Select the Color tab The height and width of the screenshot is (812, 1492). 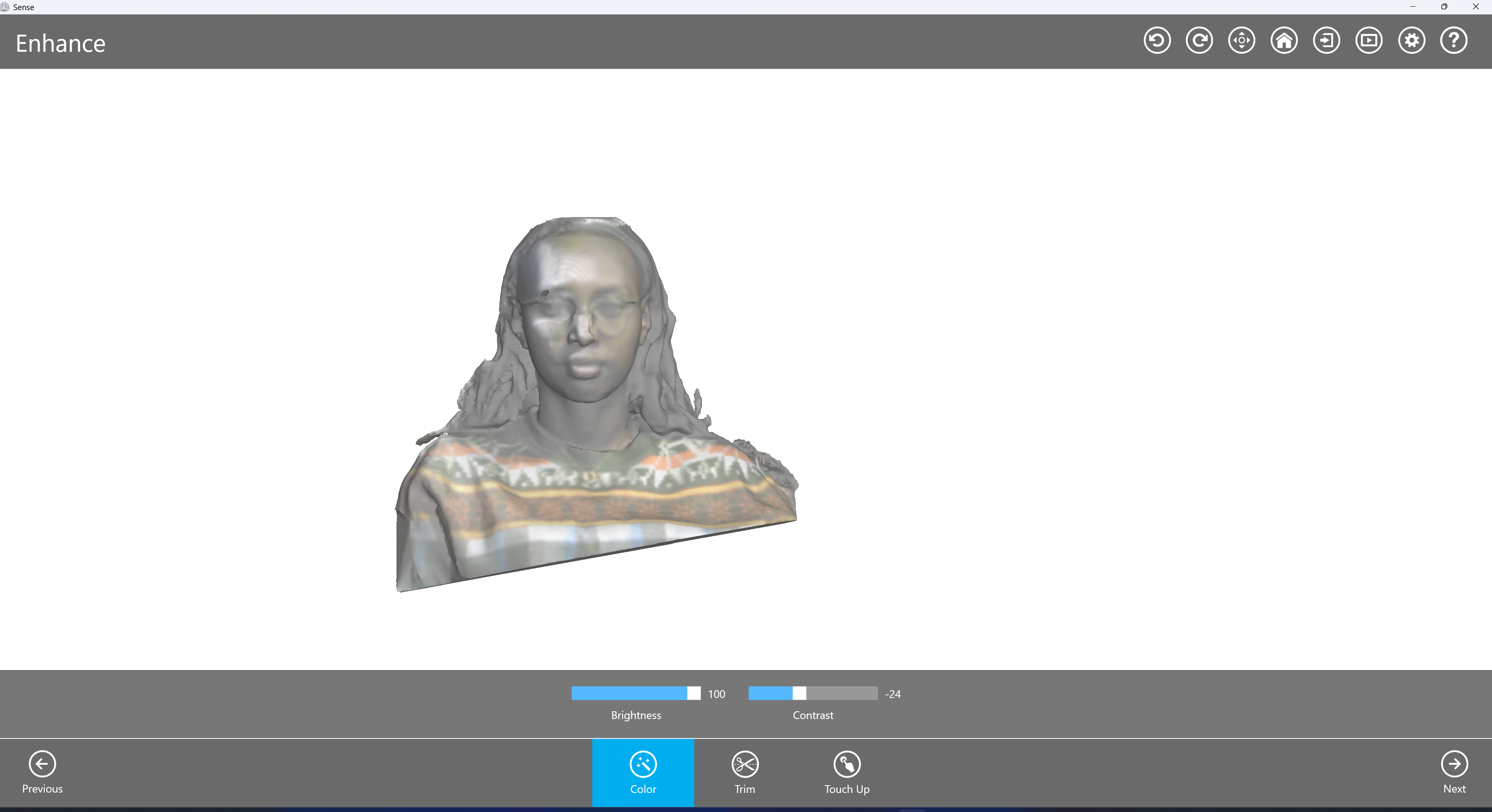coord(643,772)
